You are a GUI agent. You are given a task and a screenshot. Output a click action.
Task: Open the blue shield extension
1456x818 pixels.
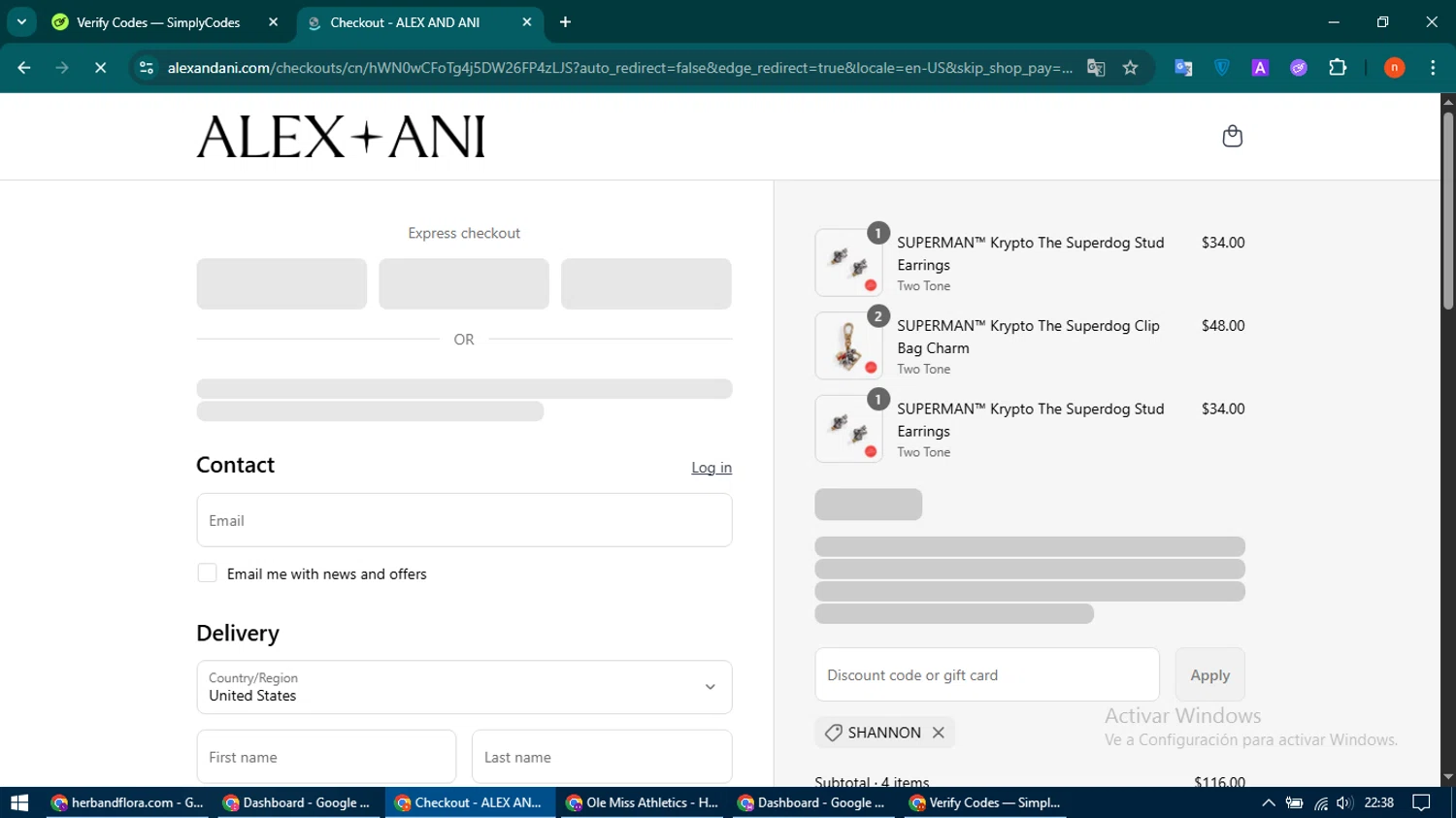click(1222, 68)
